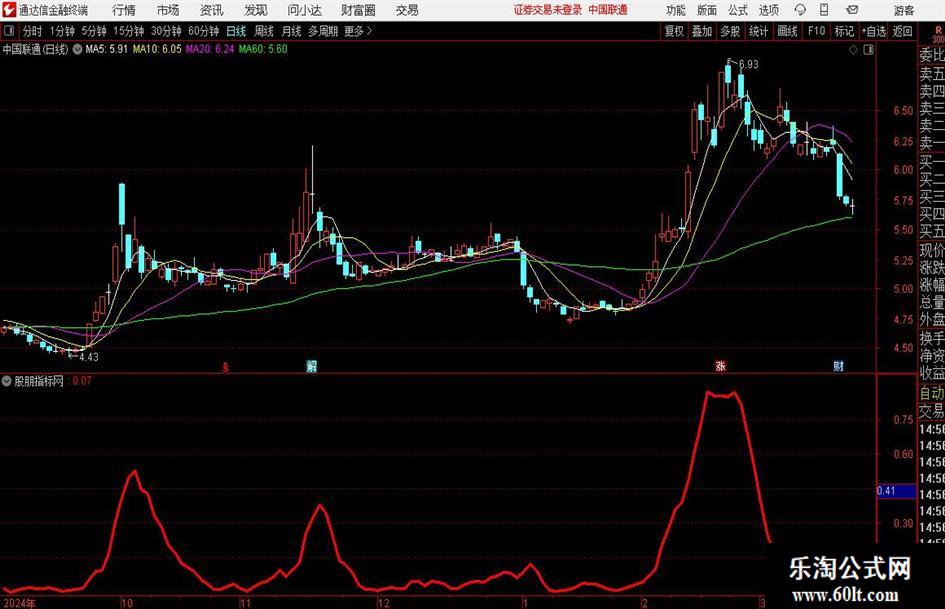Screen dimensions: 945x609
Task: Switch to 月线 monthly period
Action: (x=291, y=31)
